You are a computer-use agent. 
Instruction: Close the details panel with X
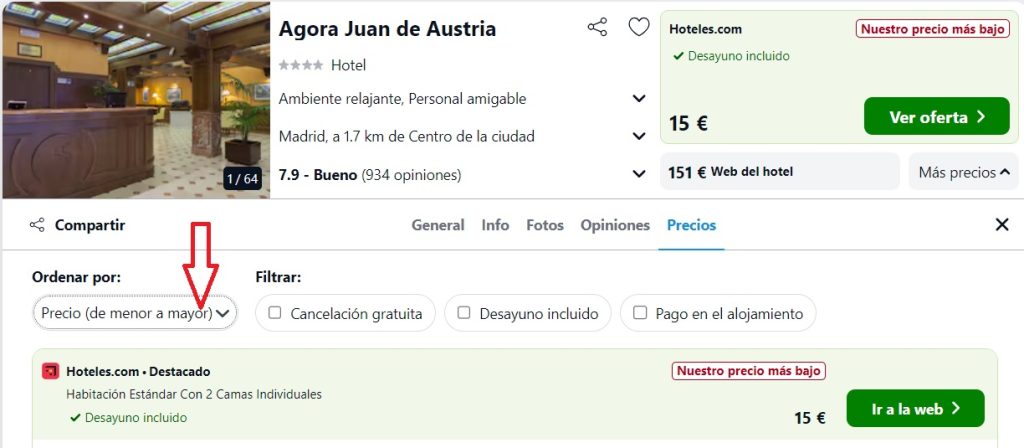[x=1002, y=225]
